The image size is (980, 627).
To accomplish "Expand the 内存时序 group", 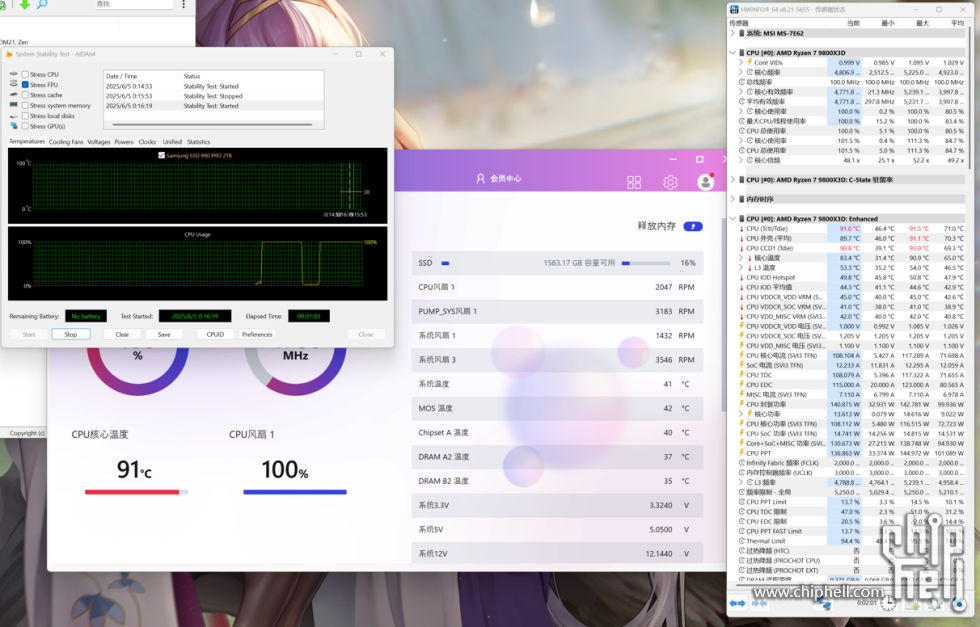I will coord(733,199).
